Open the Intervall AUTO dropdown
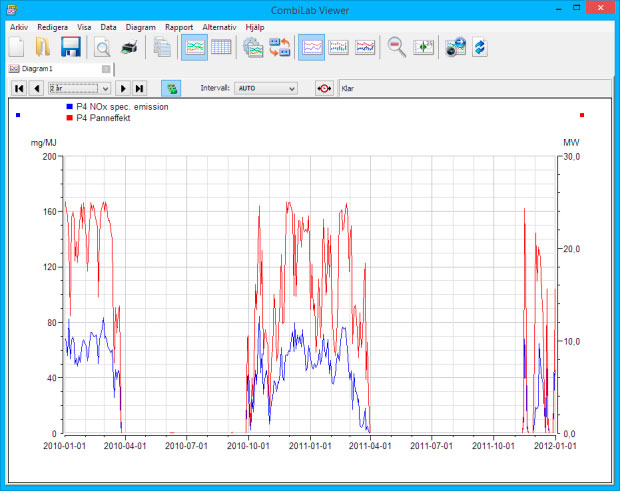 coord(266,88)
